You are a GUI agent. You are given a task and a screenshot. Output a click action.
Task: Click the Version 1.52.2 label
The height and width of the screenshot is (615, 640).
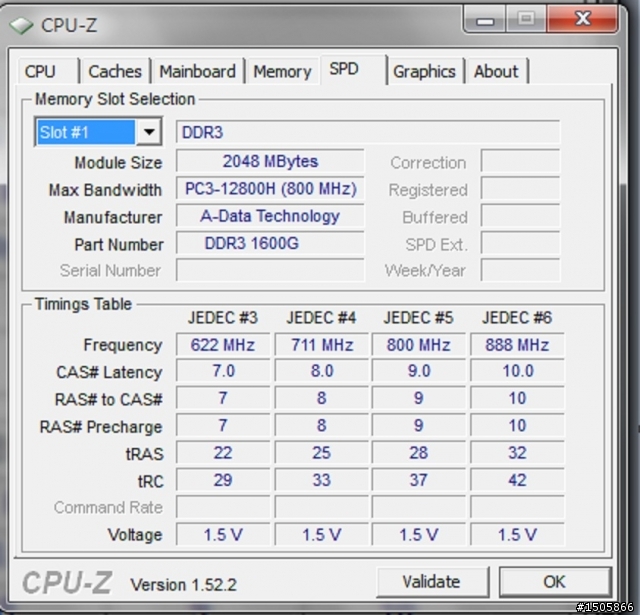183,584
